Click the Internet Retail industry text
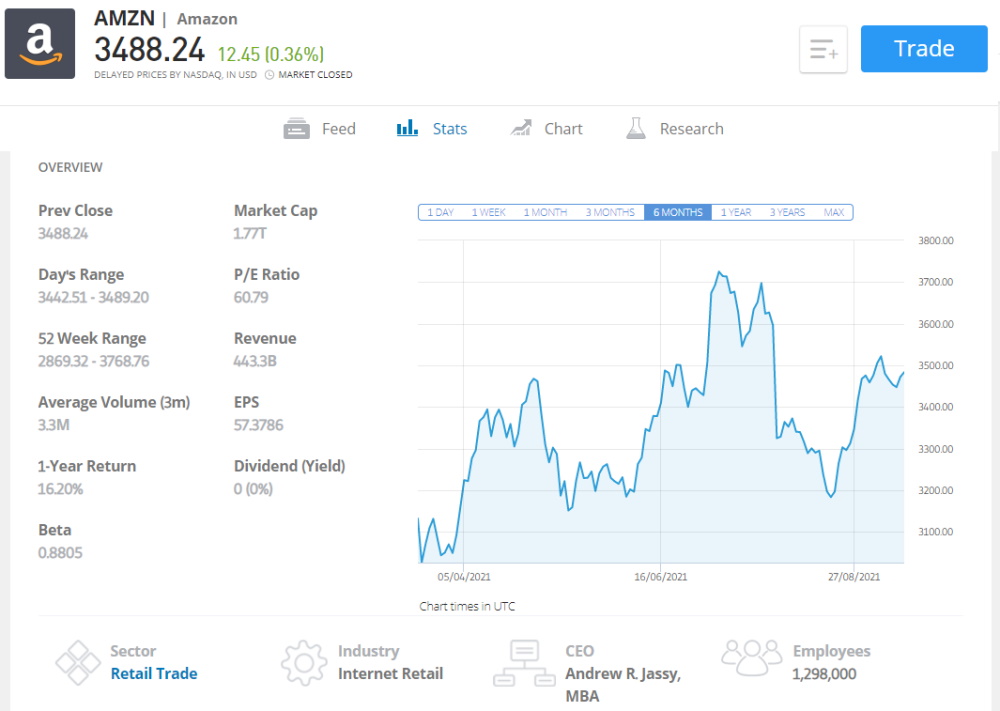Viewport: 1000px width, 711px height. tap(390, 673)
